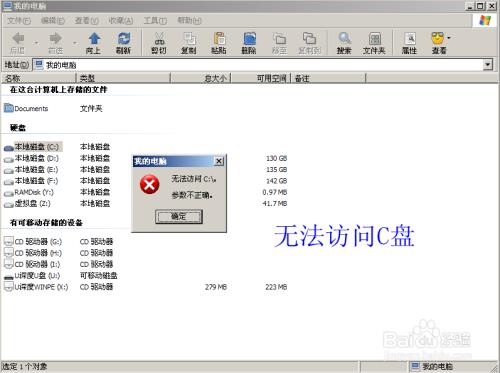Viewport: 500px width, 373px height.
Task: Refresh the view with 刷新 icon
Action: tap(124, 39)
